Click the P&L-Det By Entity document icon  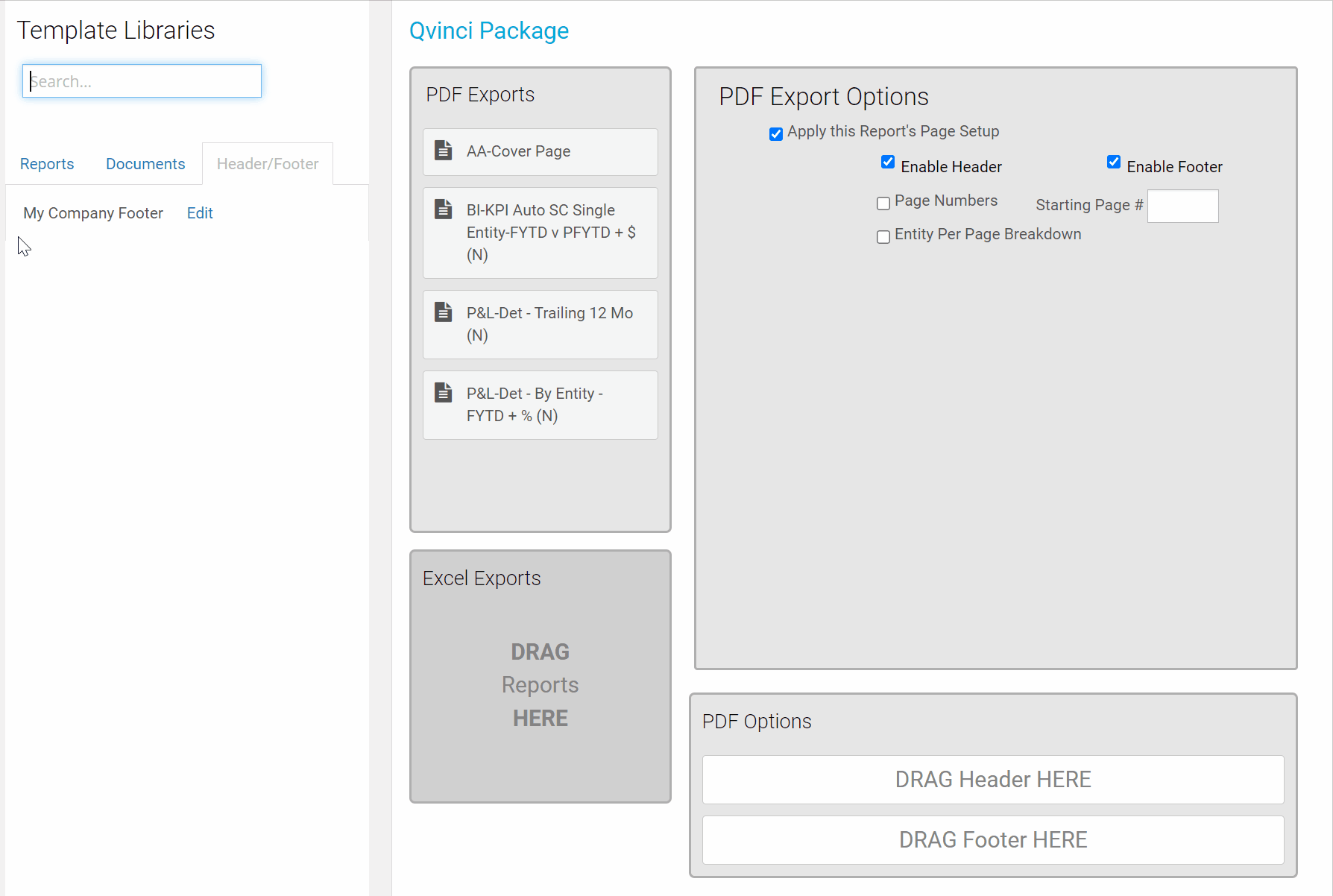click(x=444, y=392)
